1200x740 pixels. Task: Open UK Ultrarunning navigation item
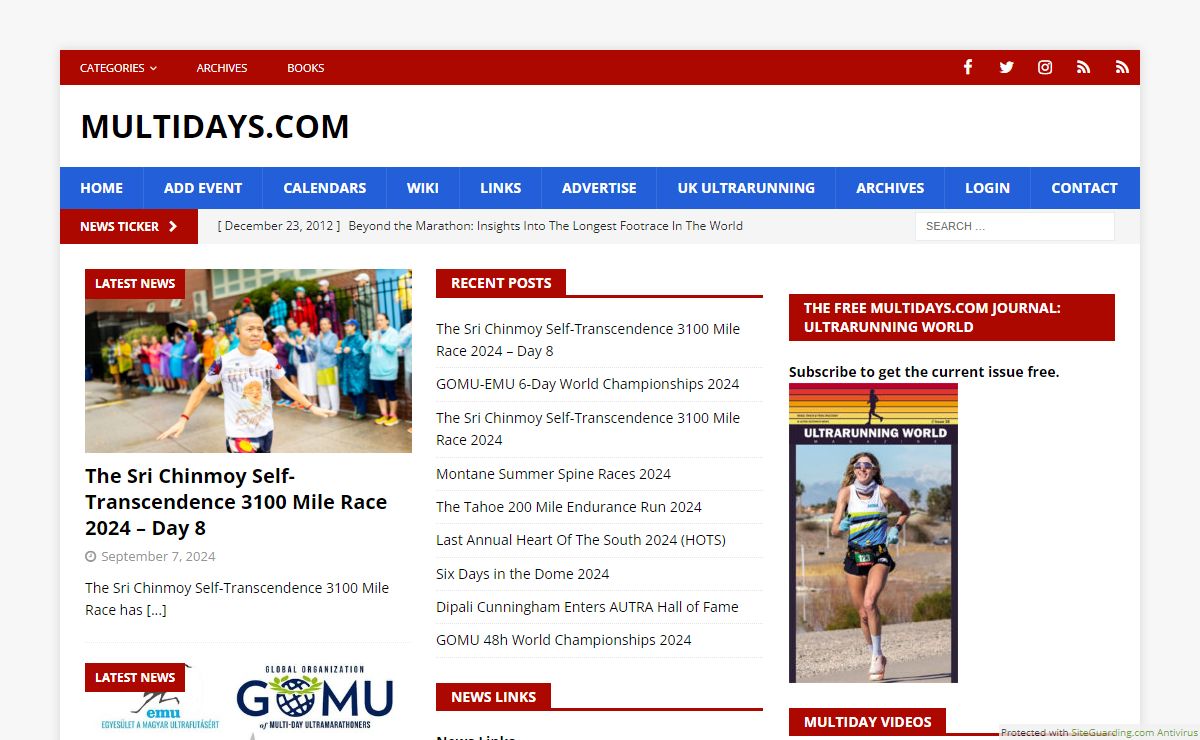coord(746,188)
